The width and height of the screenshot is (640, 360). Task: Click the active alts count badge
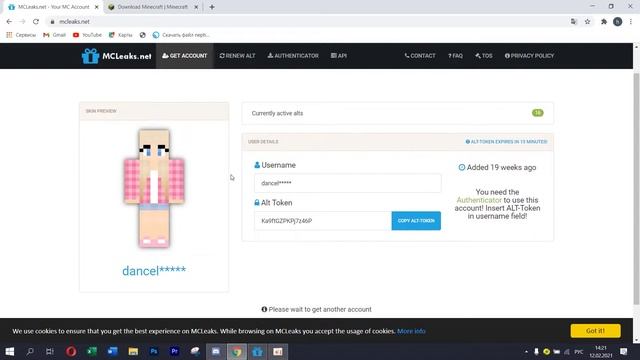538,113
